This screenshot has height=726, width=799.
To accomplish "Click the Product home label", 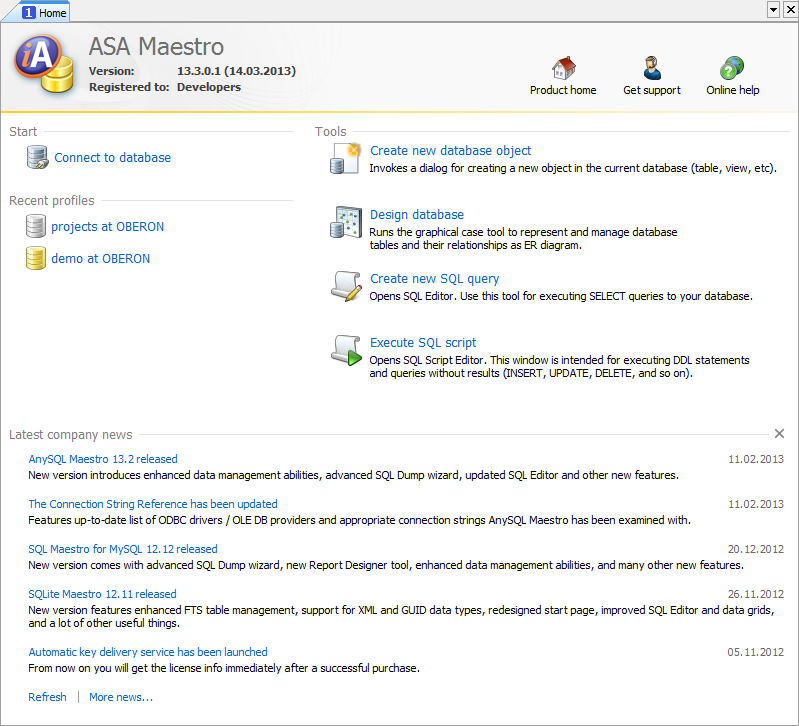I will (x=563, y=90).
